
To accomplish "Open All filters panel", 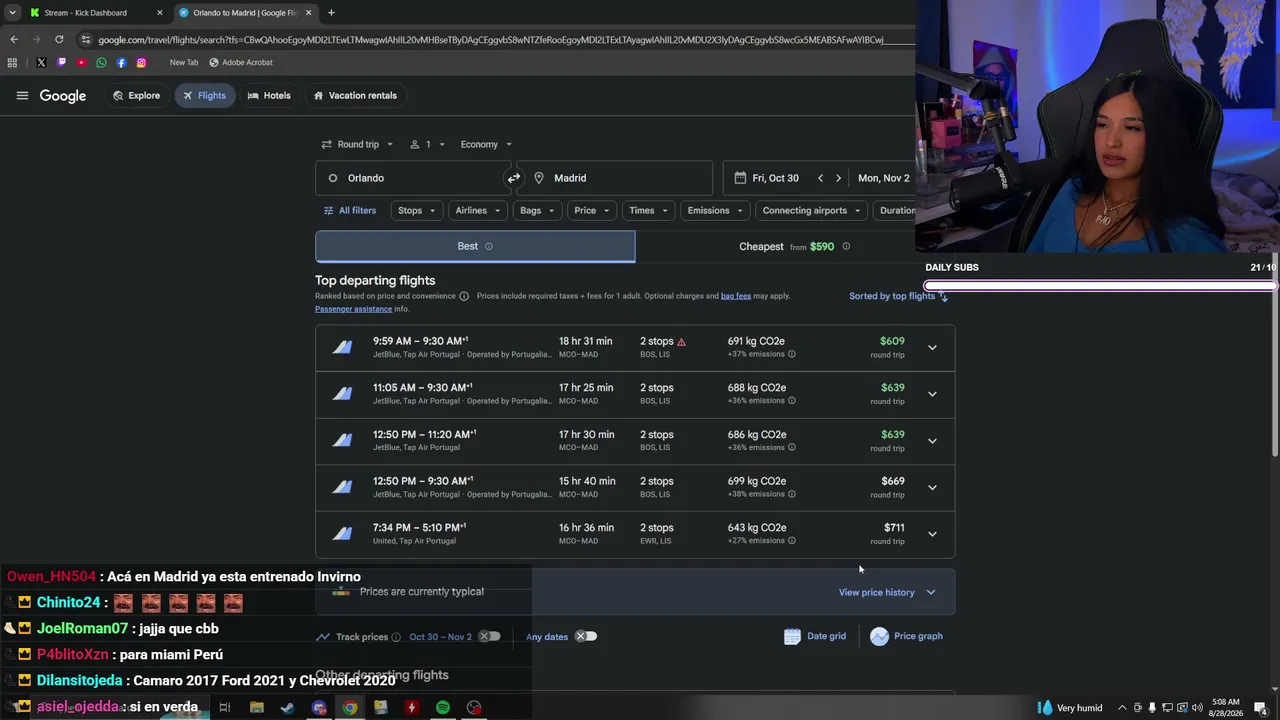I will (x=350, y=210).
